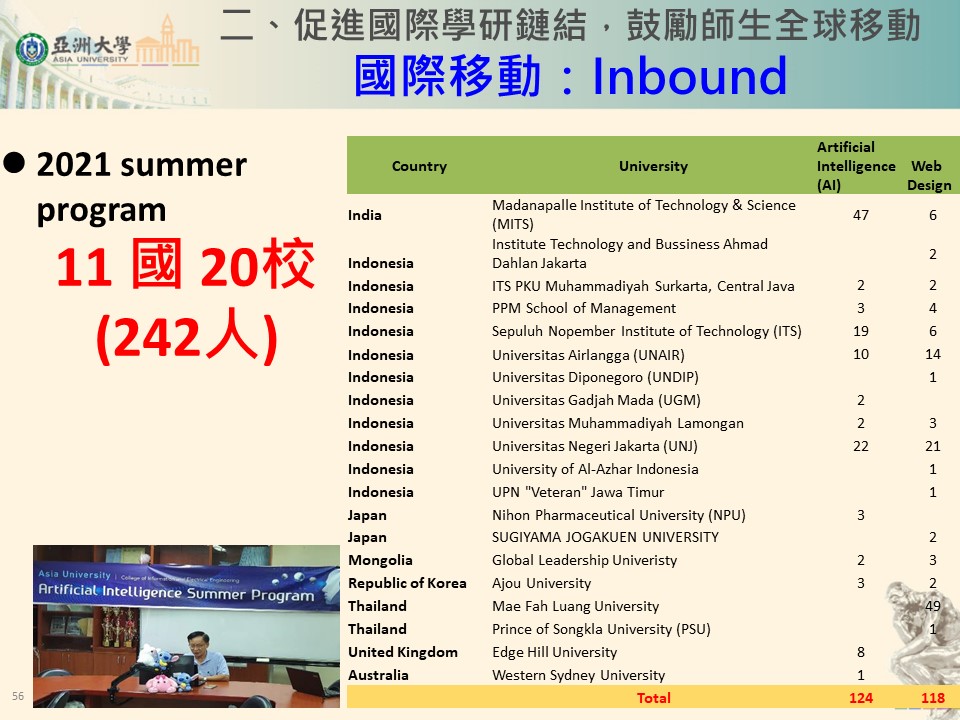Click the Asia University round emblem logo
Viewport: 960px width, 720px height.
(31, 49)
